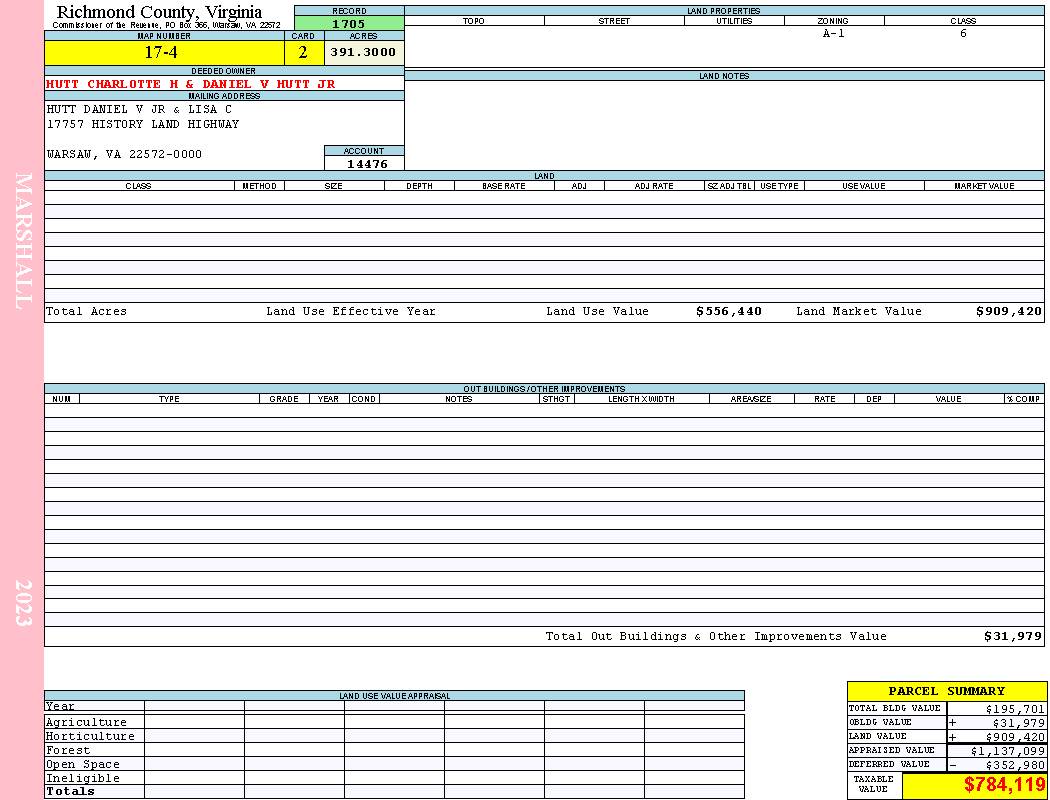This screenshot has width=1050, height=800.
Task: Click address line 17757 HISTORY LAND HIGHWAY
Action: pos(143,125)
